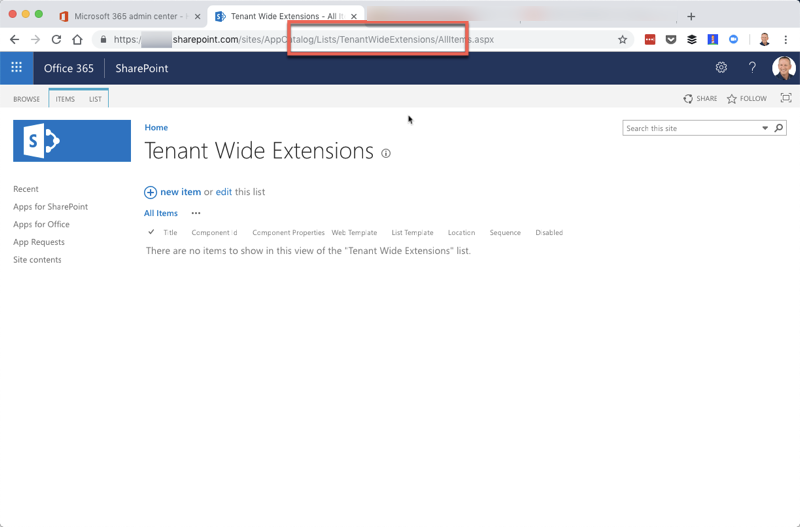
Task: View site security lock info
Action: pos(104,39)
